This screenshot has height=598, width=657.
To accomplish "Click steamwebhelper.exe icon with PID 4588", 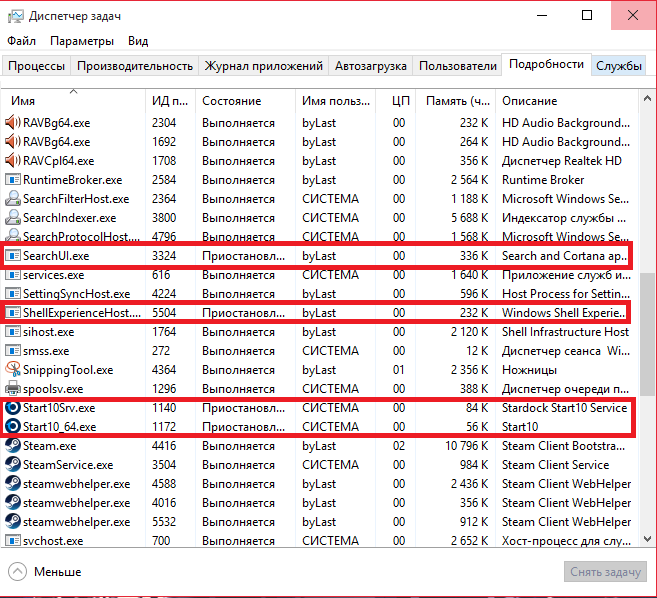I will click(x=13, y=484).
